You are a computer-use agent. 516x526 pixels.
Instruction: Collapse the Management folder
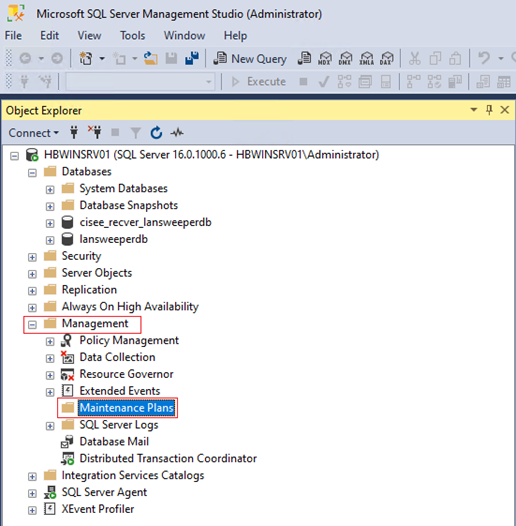pos(32,324)
